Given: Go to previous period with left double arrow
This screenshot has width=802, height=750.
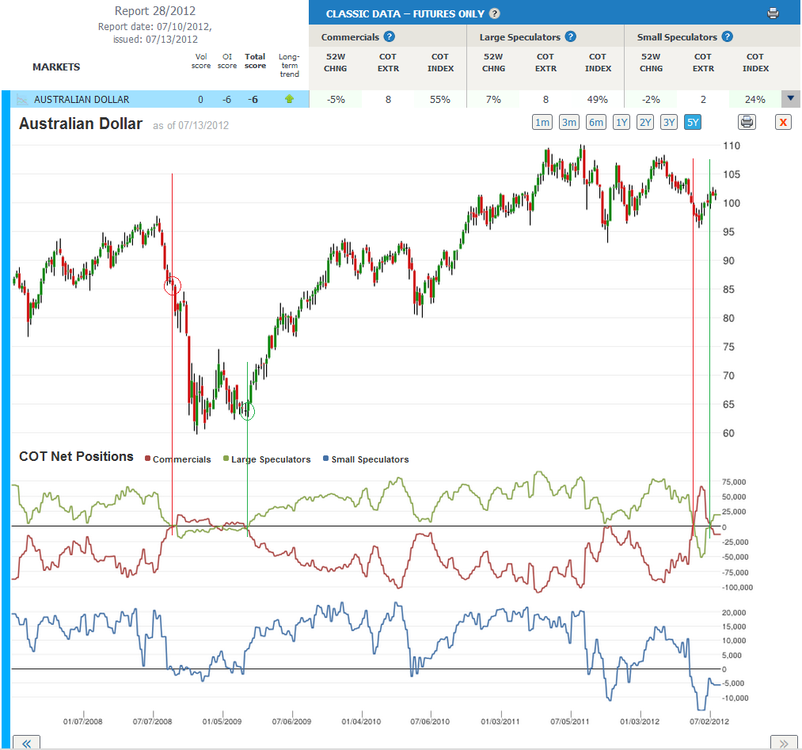Looking at the screenshot, I should (x=26, y=743).
